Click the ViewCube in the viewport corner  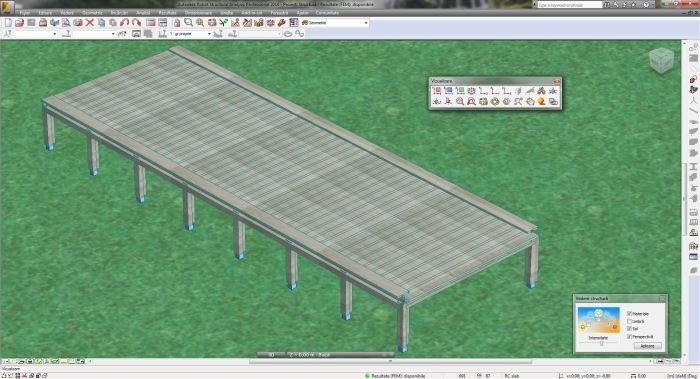(x=661, y=60)
